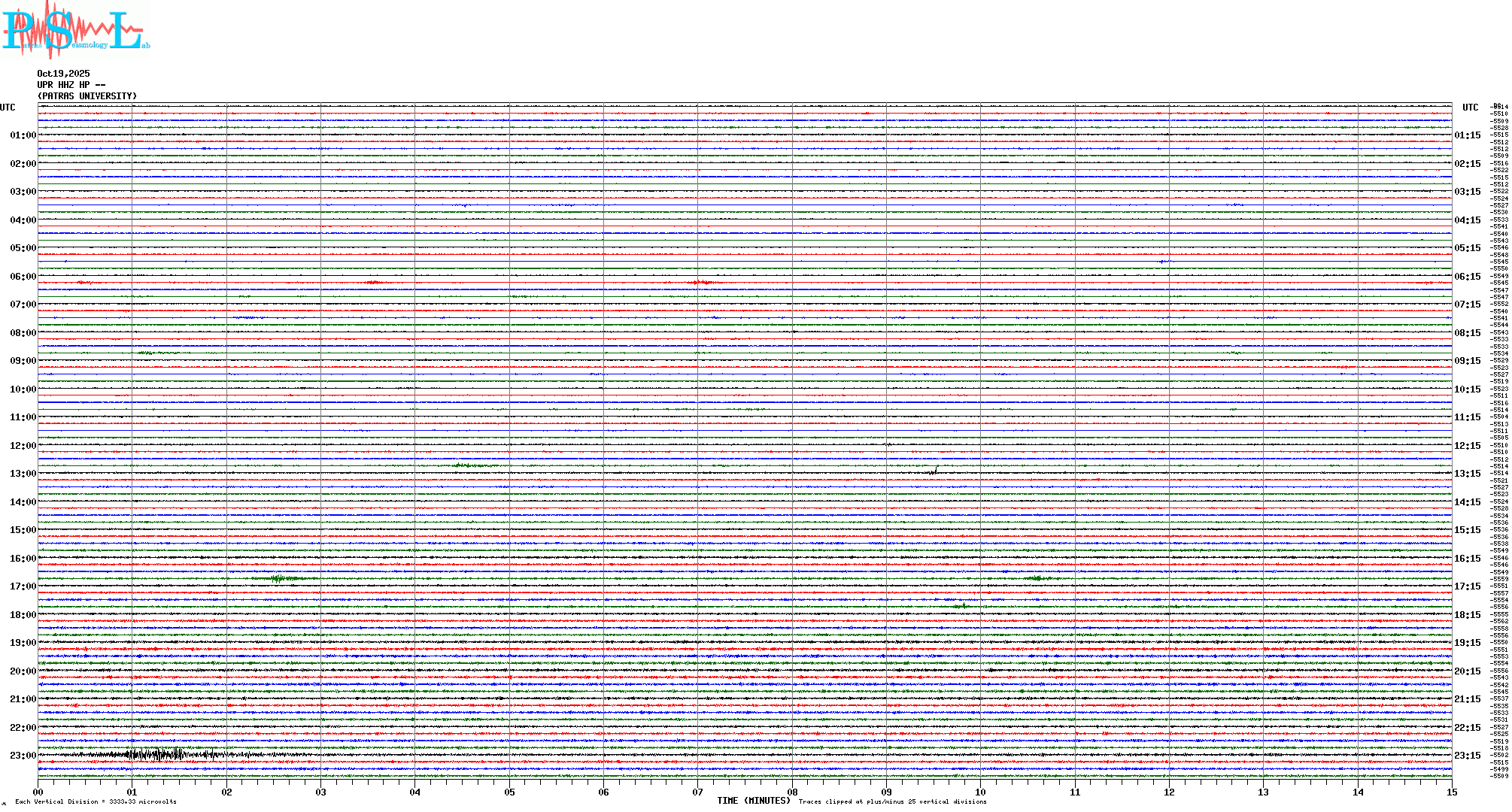The height and width of the screenshot is (812, 1512).
Task: Click the TIME (MINUTES) axis label
Action: point(754,801)
